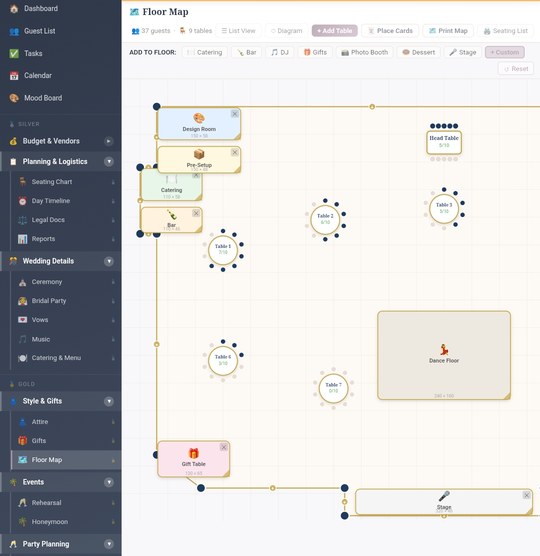Remove the Gift Table element

[x=224, y=447]
